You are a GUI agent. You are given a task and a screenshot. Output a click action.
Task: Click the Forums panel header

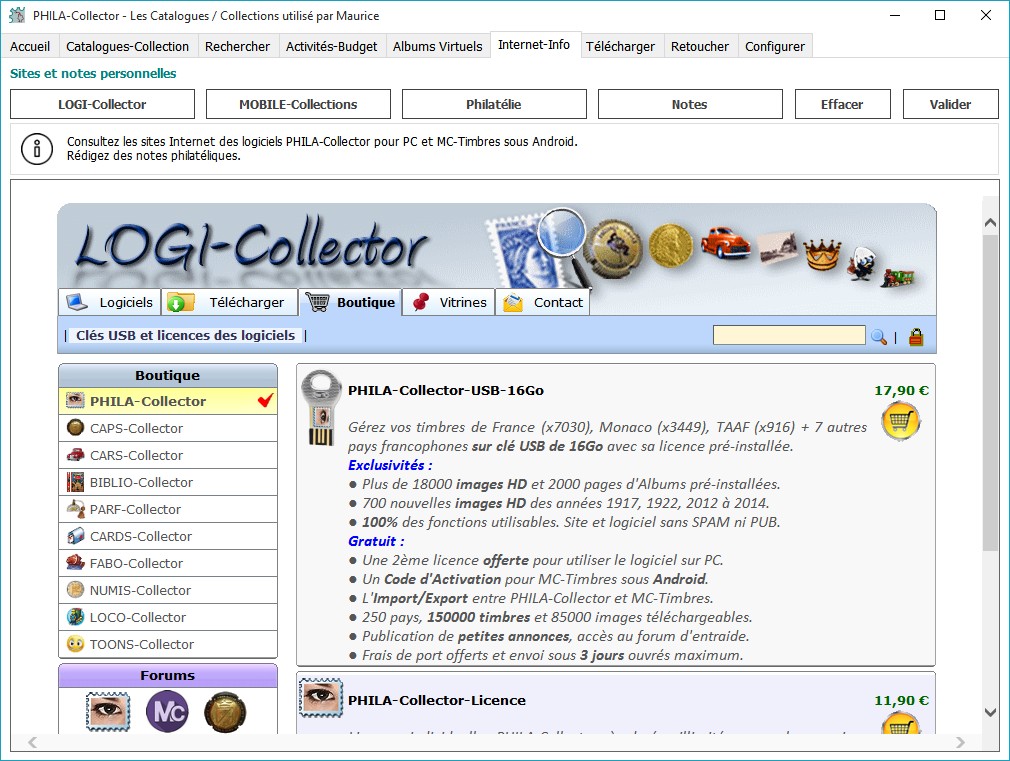[x=167, y=675]
